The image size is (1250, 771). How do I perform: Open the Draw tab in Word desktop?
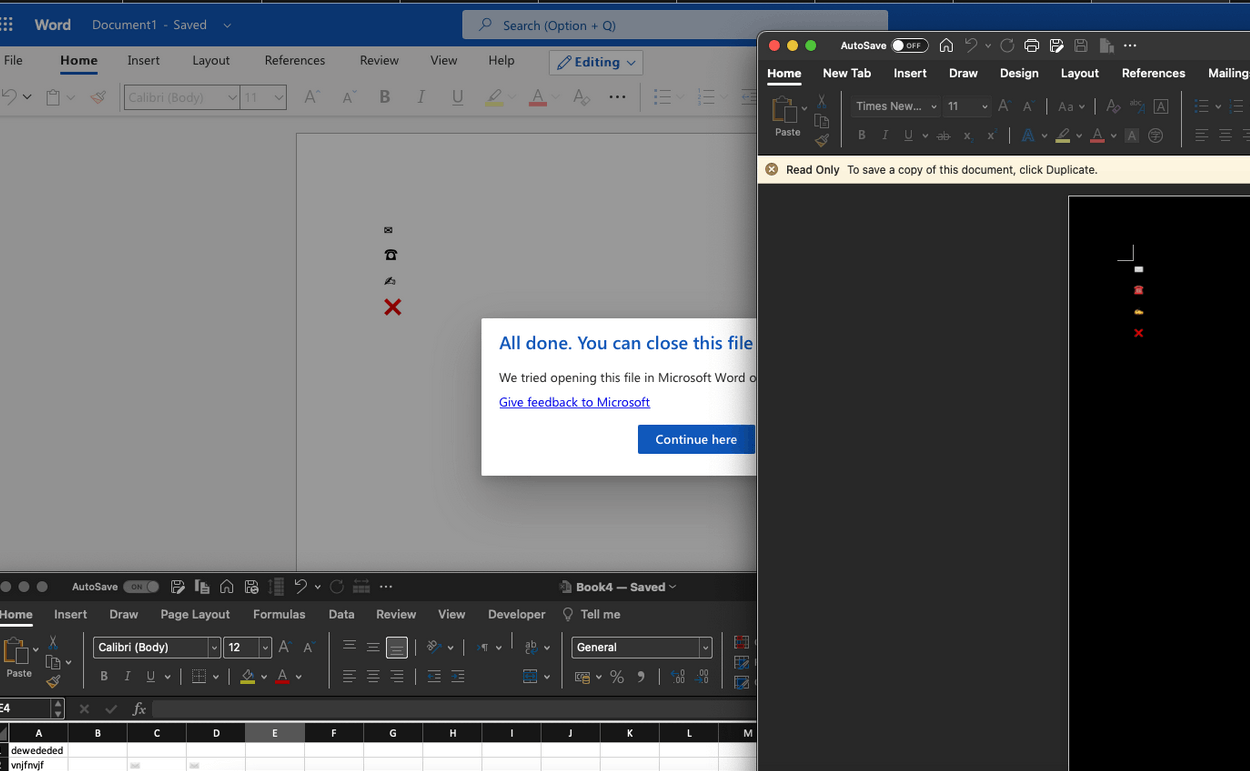tap(963, 73)
